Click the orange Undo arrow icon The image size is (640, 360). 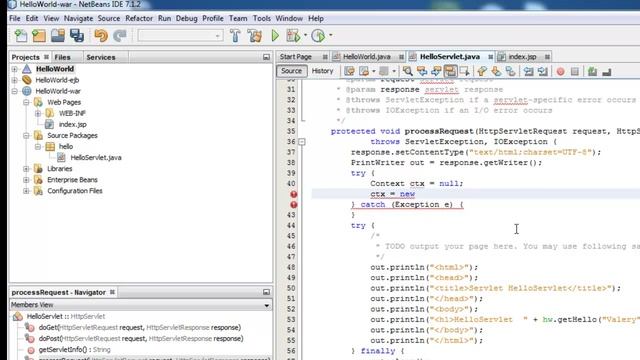[101, 36]
